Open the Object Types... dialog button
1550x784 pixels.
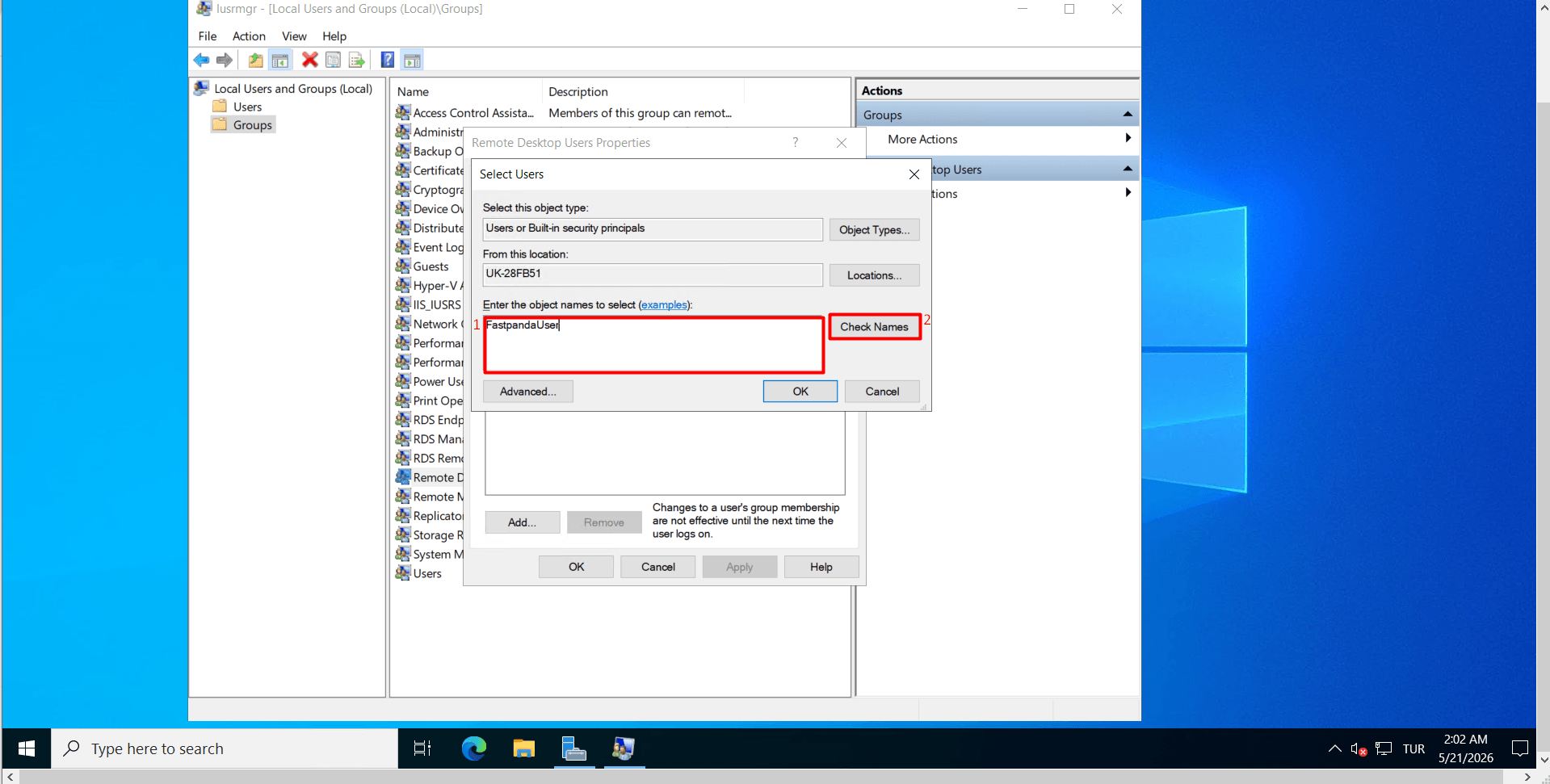[874, 230]
